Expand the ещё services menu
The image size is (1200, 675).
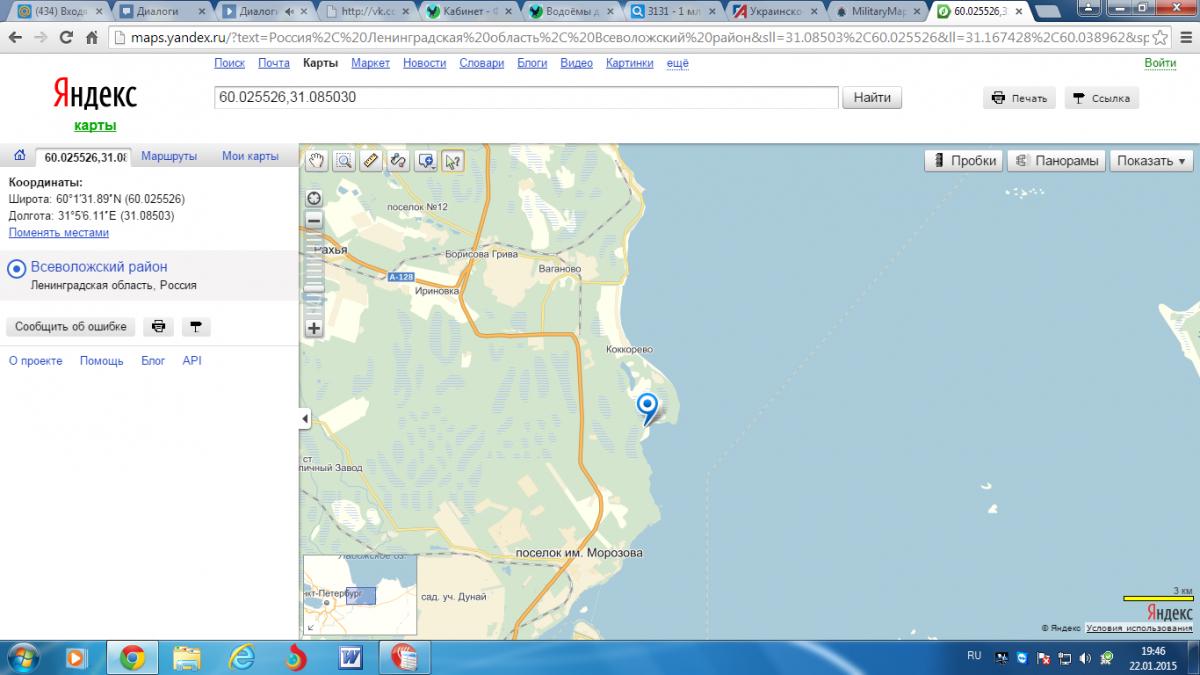click(678, 63)
